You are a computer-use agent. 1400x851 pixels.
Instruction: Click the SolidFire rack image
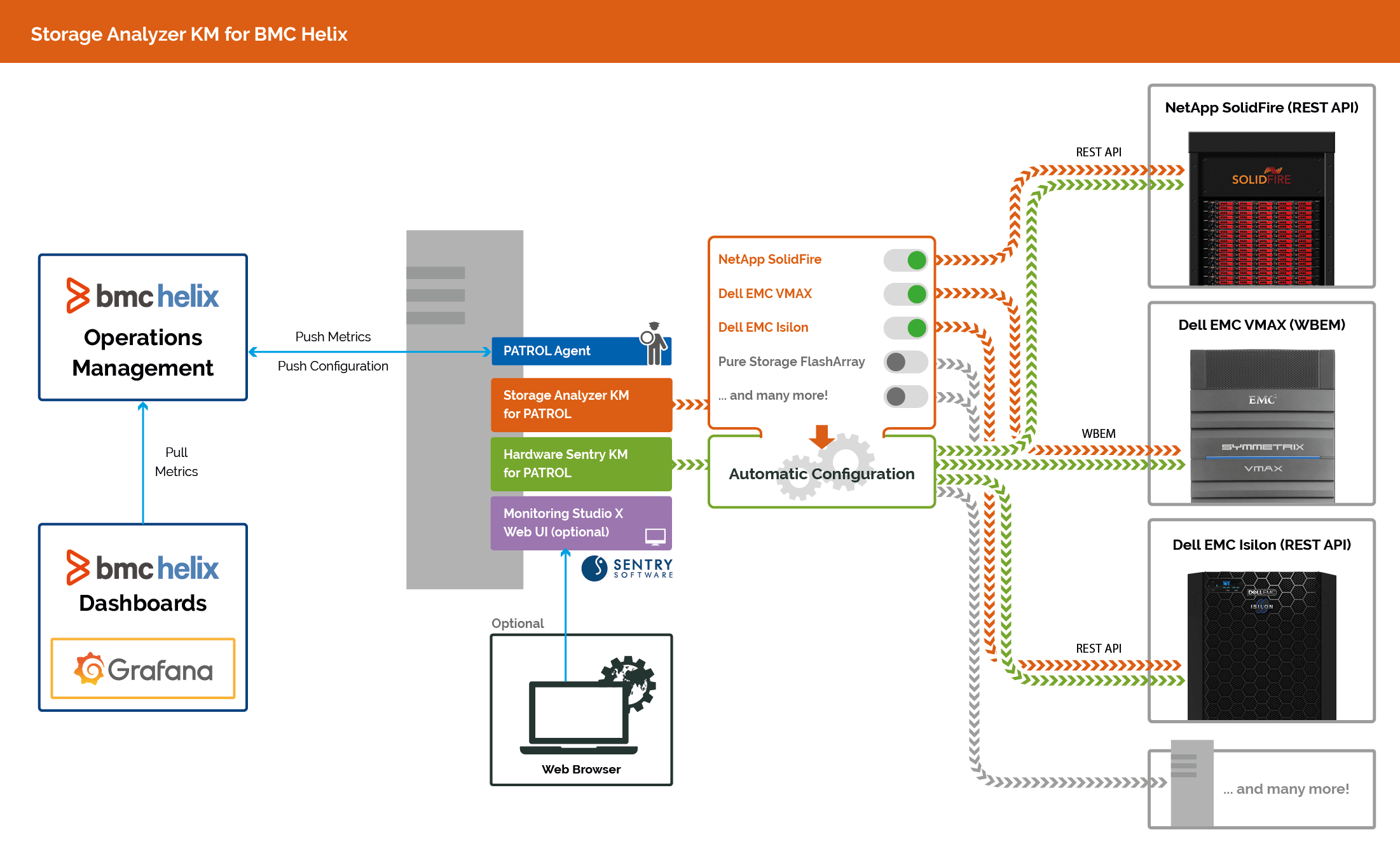(x=1261, y=208)
